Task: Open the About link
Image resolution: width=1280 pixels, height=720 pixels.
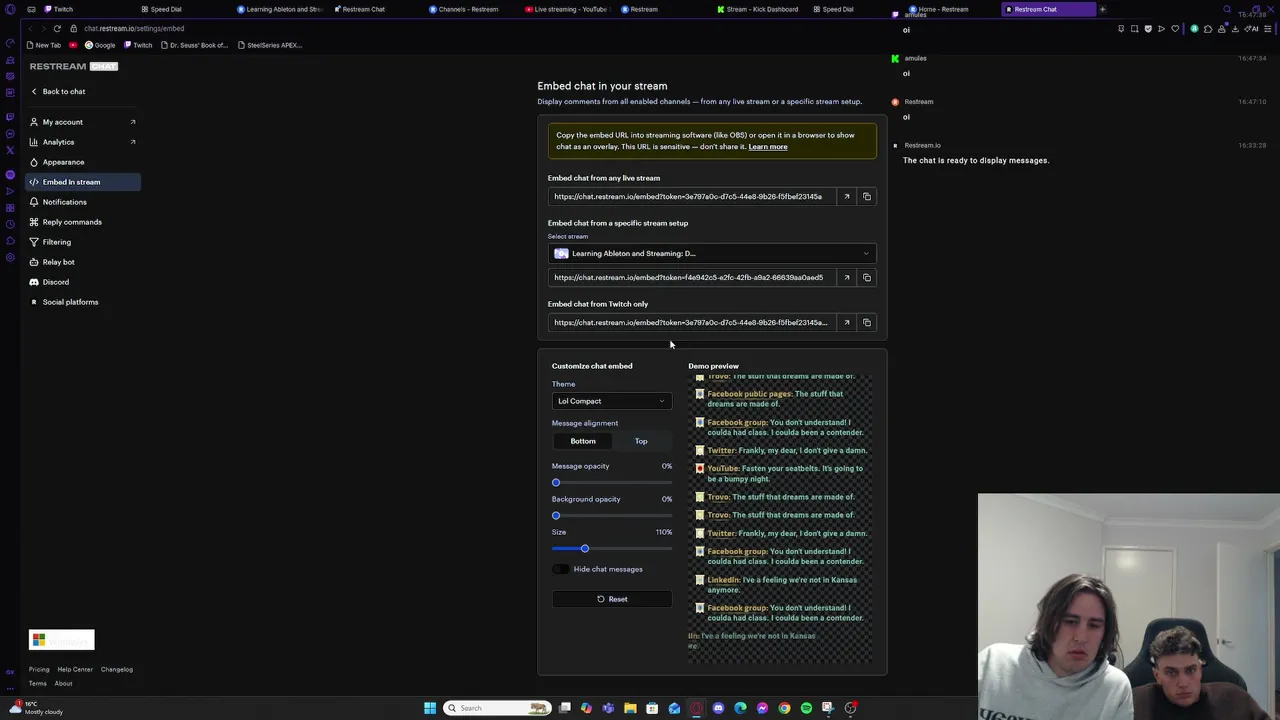Action: pos(63,684)
